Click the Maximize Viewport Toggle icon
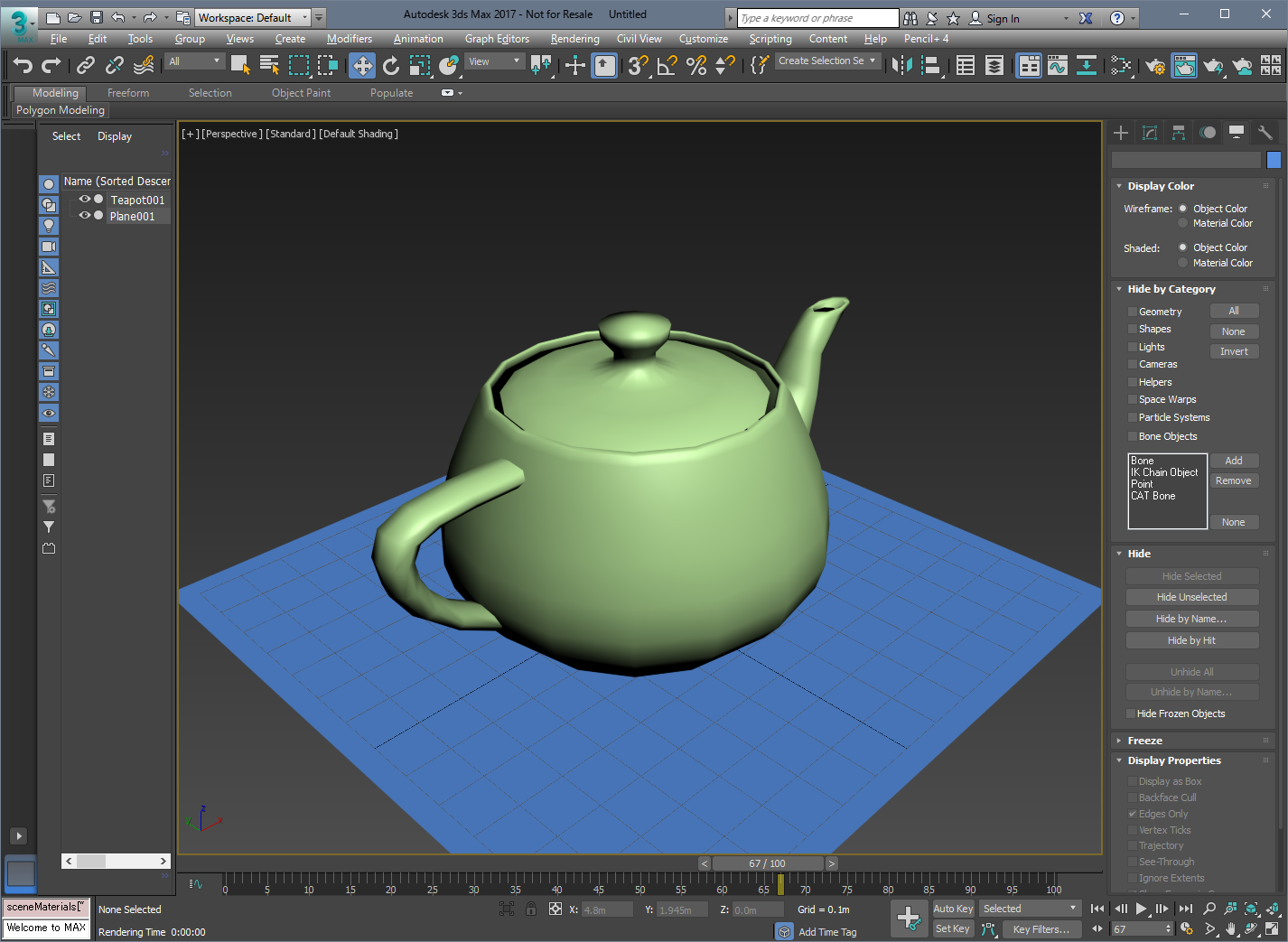Viewport: 1288px width, 942px height. click(1272, 928)
